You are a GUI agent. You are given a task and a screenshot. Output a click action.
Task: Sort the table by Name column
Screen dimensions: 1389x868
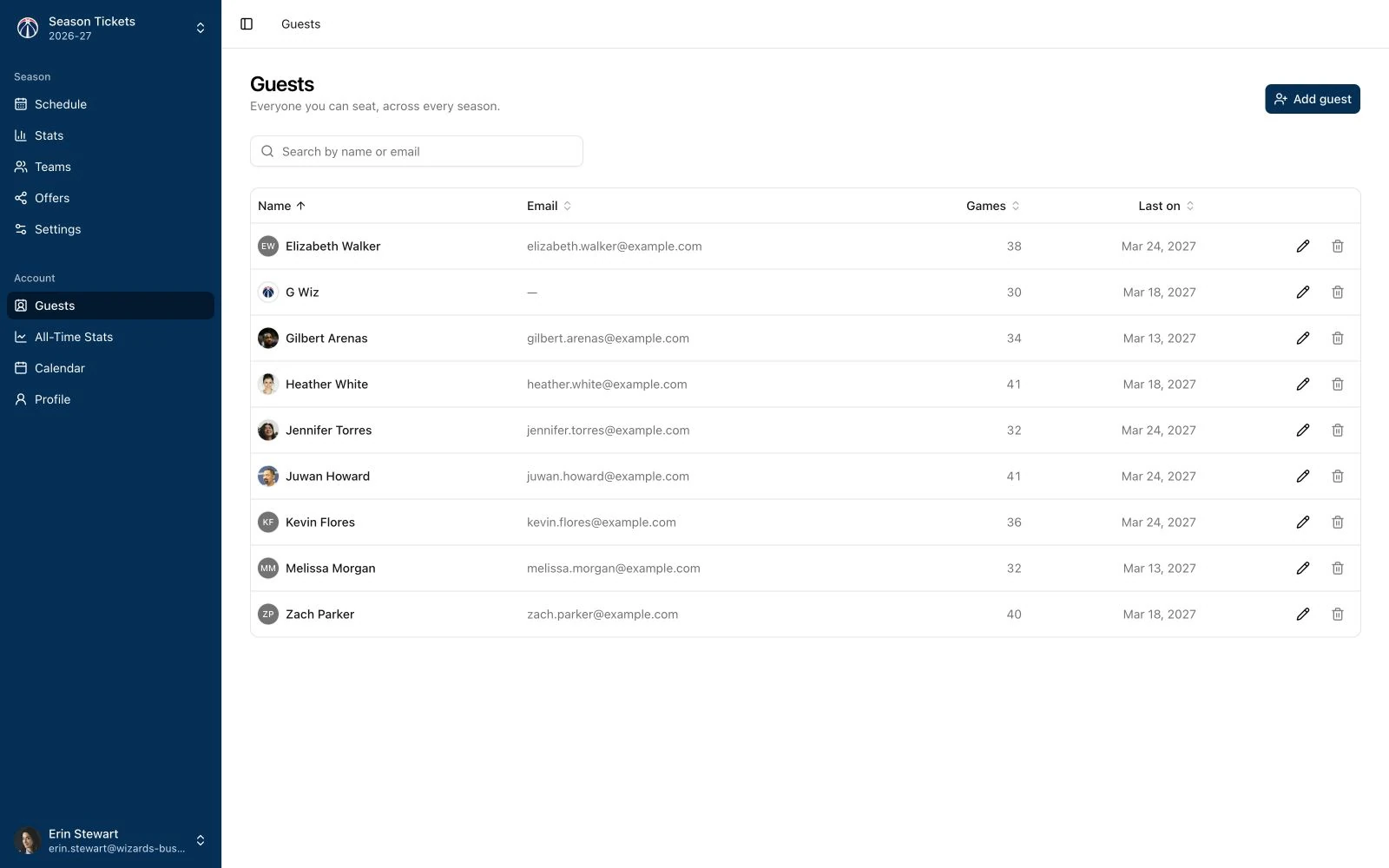pos(282,206)
